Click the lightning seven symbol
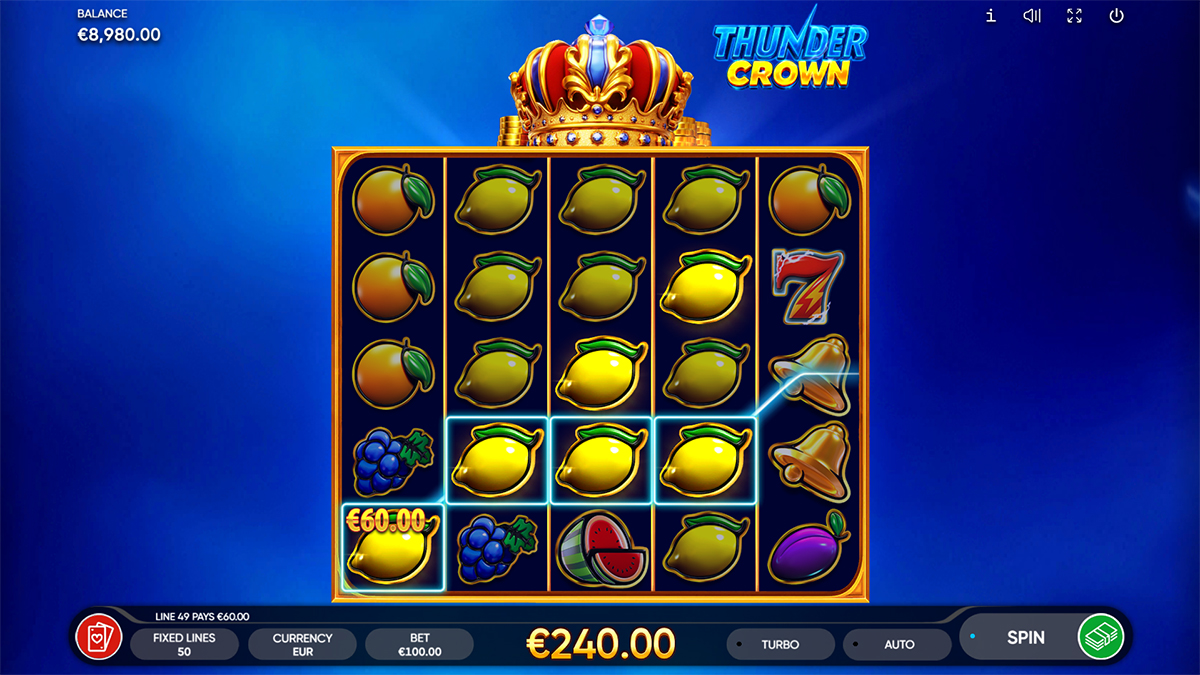The width and height of the screenshot is (1200, 675). (x=809, y=287)
